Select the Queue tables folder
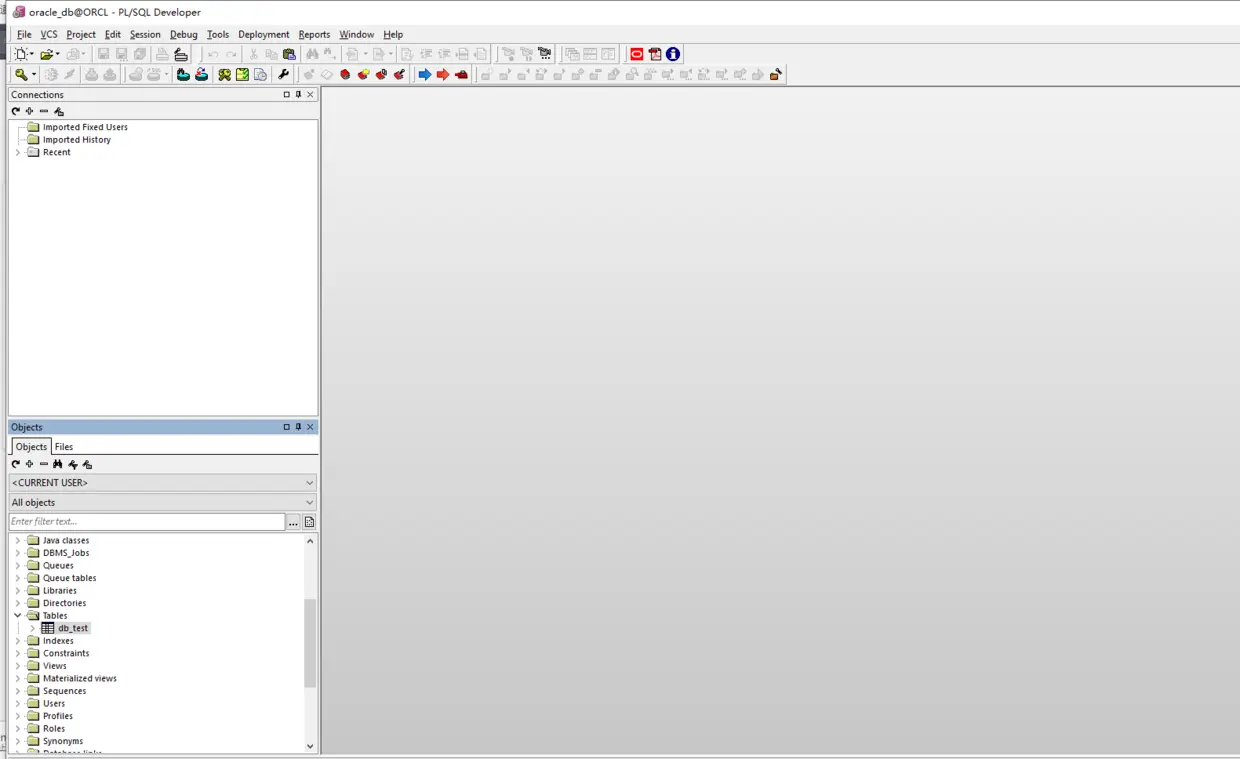Image resolution: width=1240 pixels, height=759 pixels. (x=70, y=578)
